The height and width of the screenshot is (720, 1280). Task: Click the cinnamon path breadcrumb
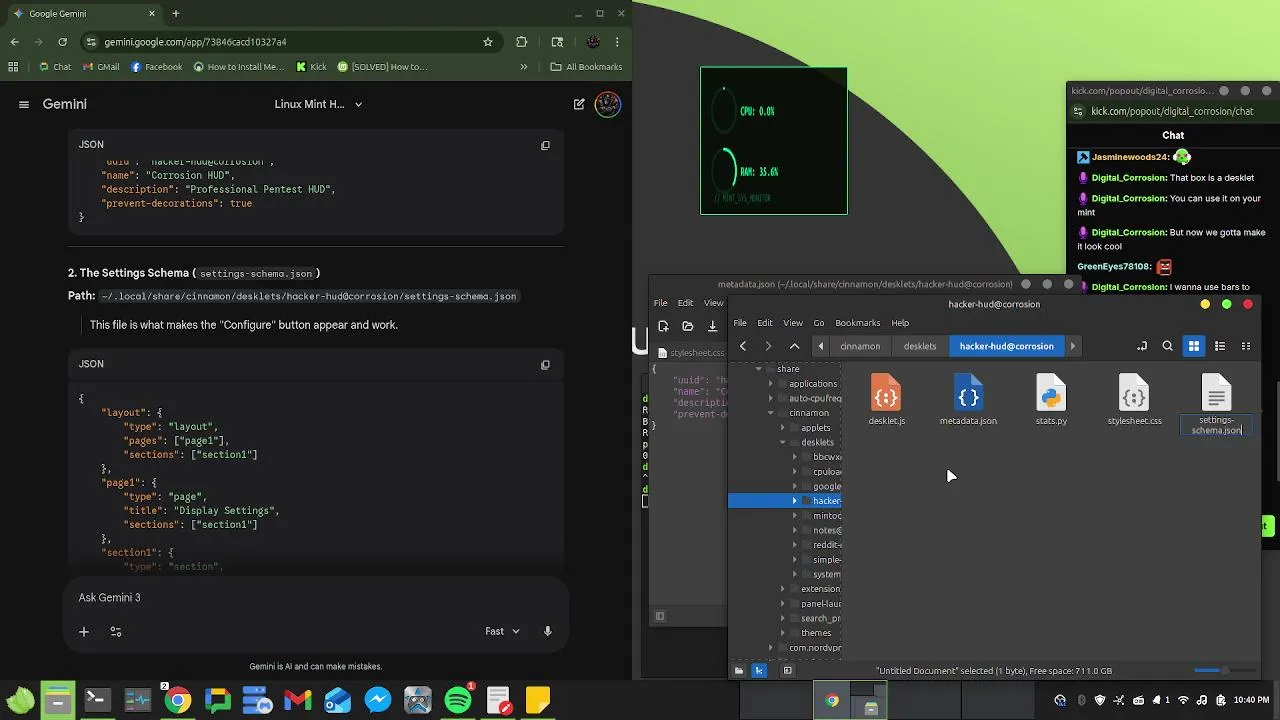(x=860, y=346)
